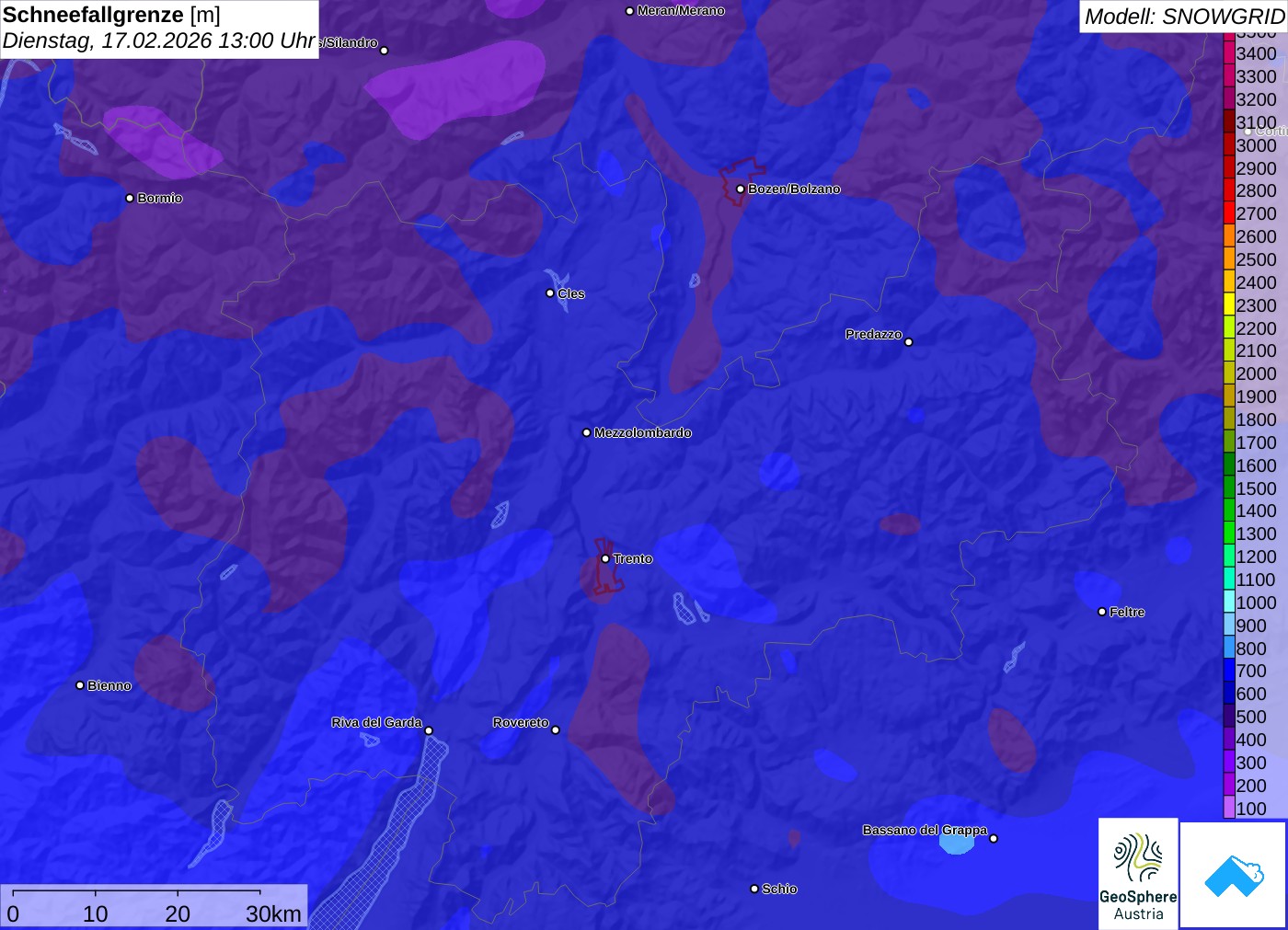Screen dimensions: 1288x930
Task: Click the blue cloud weather logo
Action: point(1234,875)
